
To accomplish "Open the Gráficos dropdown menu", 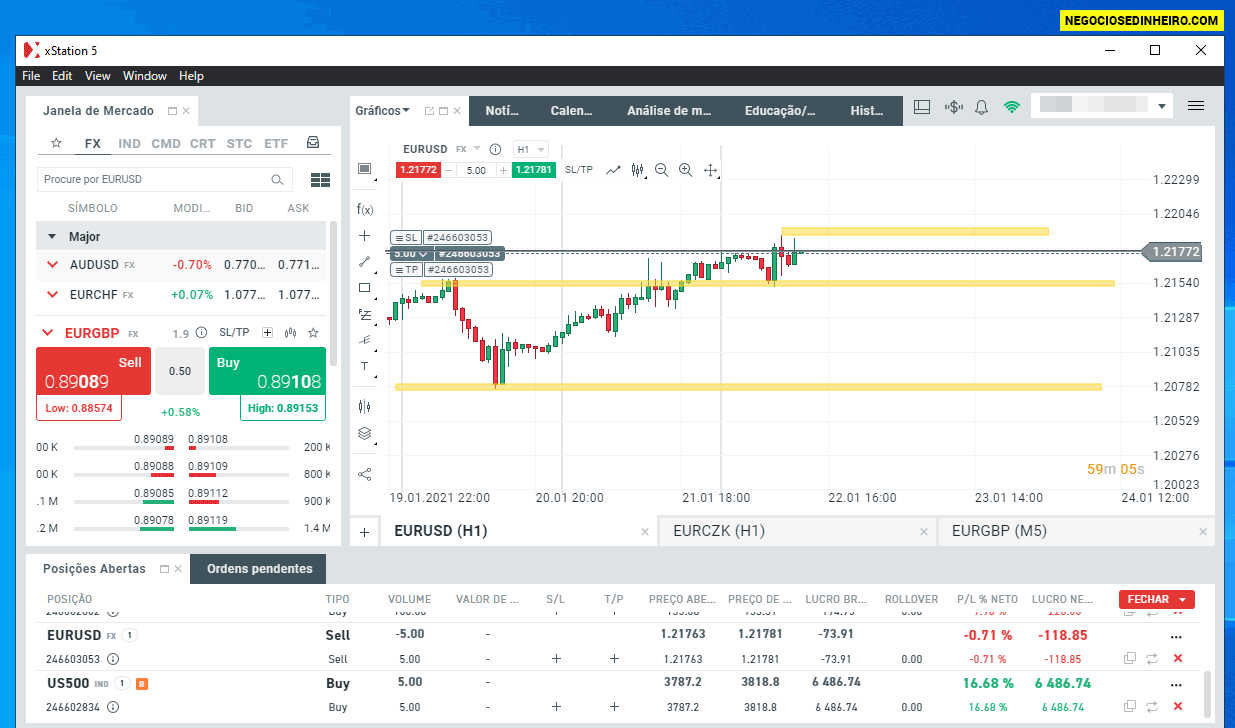I will (x=381, y=110).
